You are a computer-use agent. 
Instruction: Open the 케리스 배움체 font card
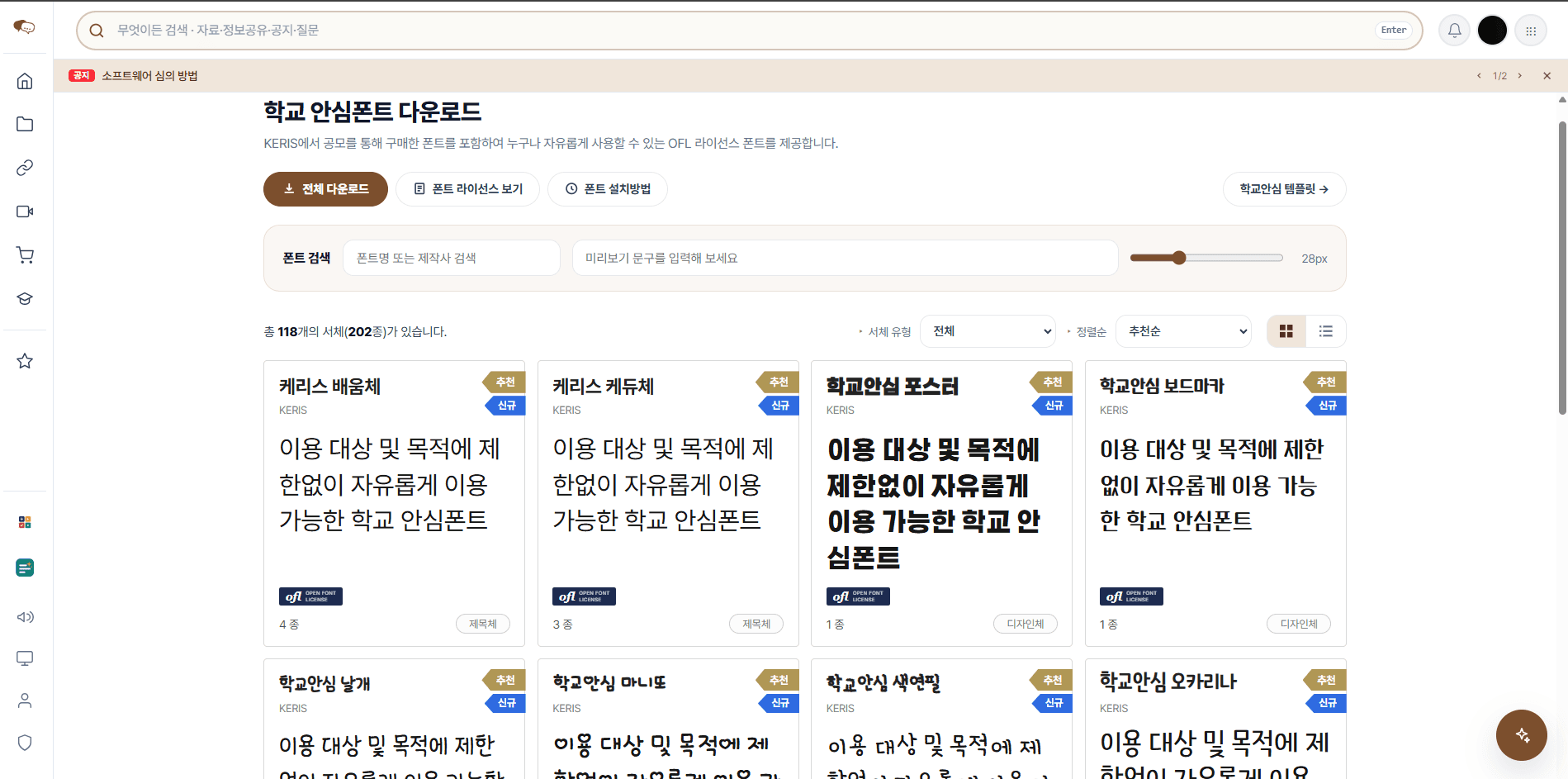coord(394,503)
